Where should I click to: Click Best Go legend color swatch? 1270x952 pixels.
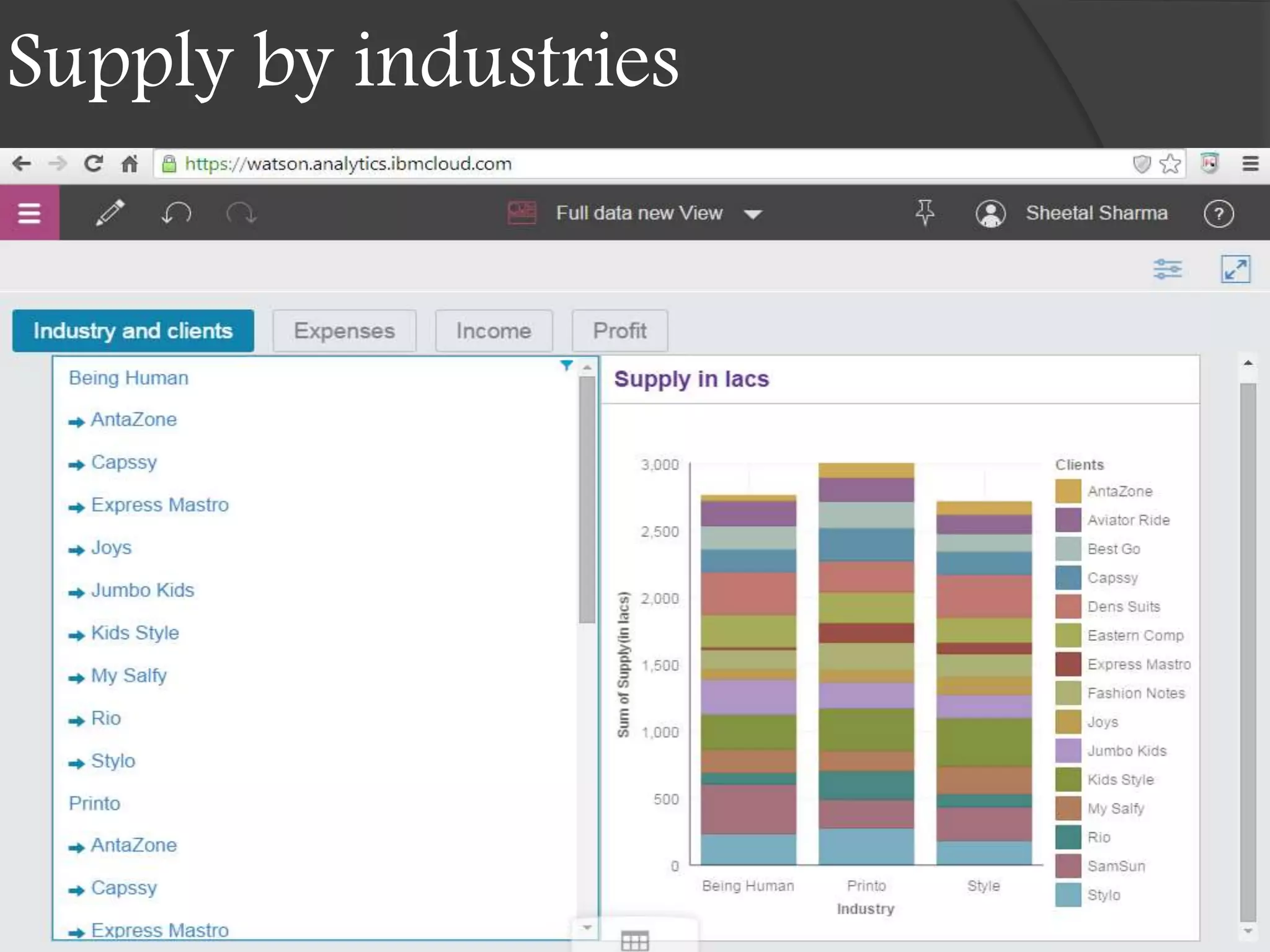click(1068, 549)
